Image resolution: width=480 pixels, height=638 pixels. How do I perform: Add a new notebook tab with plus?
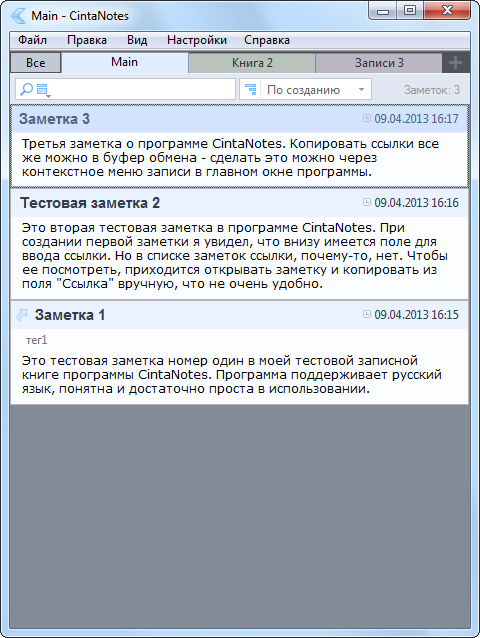(455, 63)
